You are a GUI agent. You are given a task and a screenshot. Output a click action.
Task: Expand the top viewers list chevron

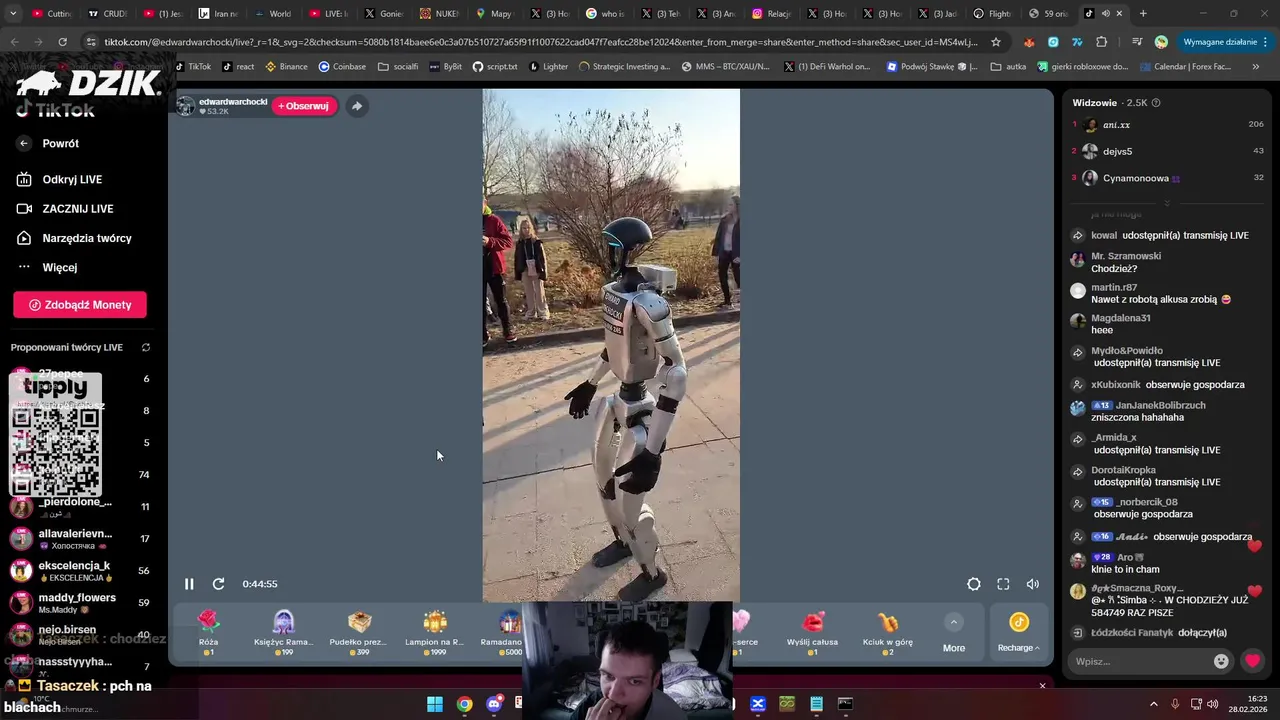click(x=1166, y=202)
